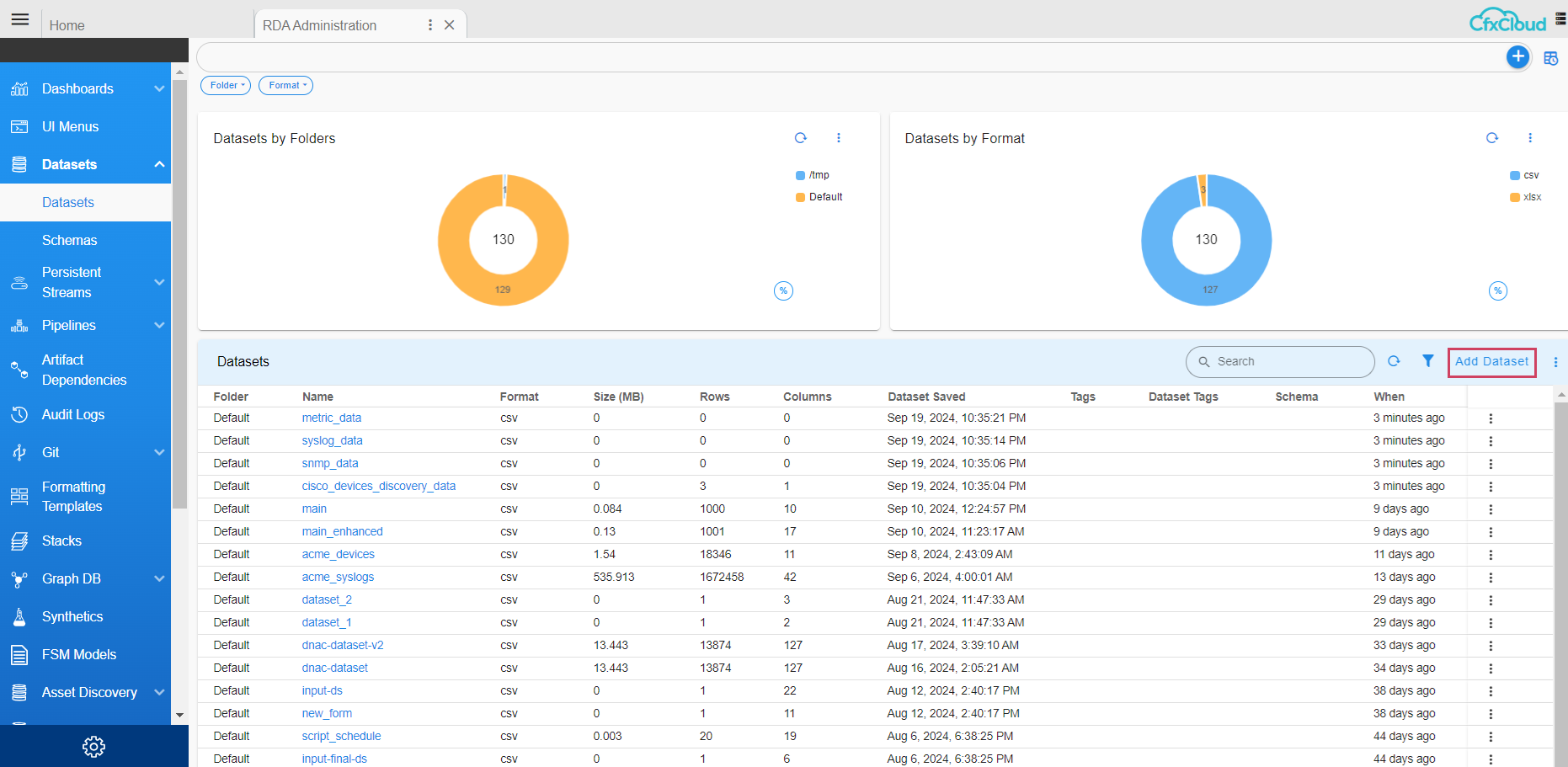Collapse the Datasets sidebar section chevron
Image resolution: width=1568 pixels, height=767 pixels.
click(159, 164)
